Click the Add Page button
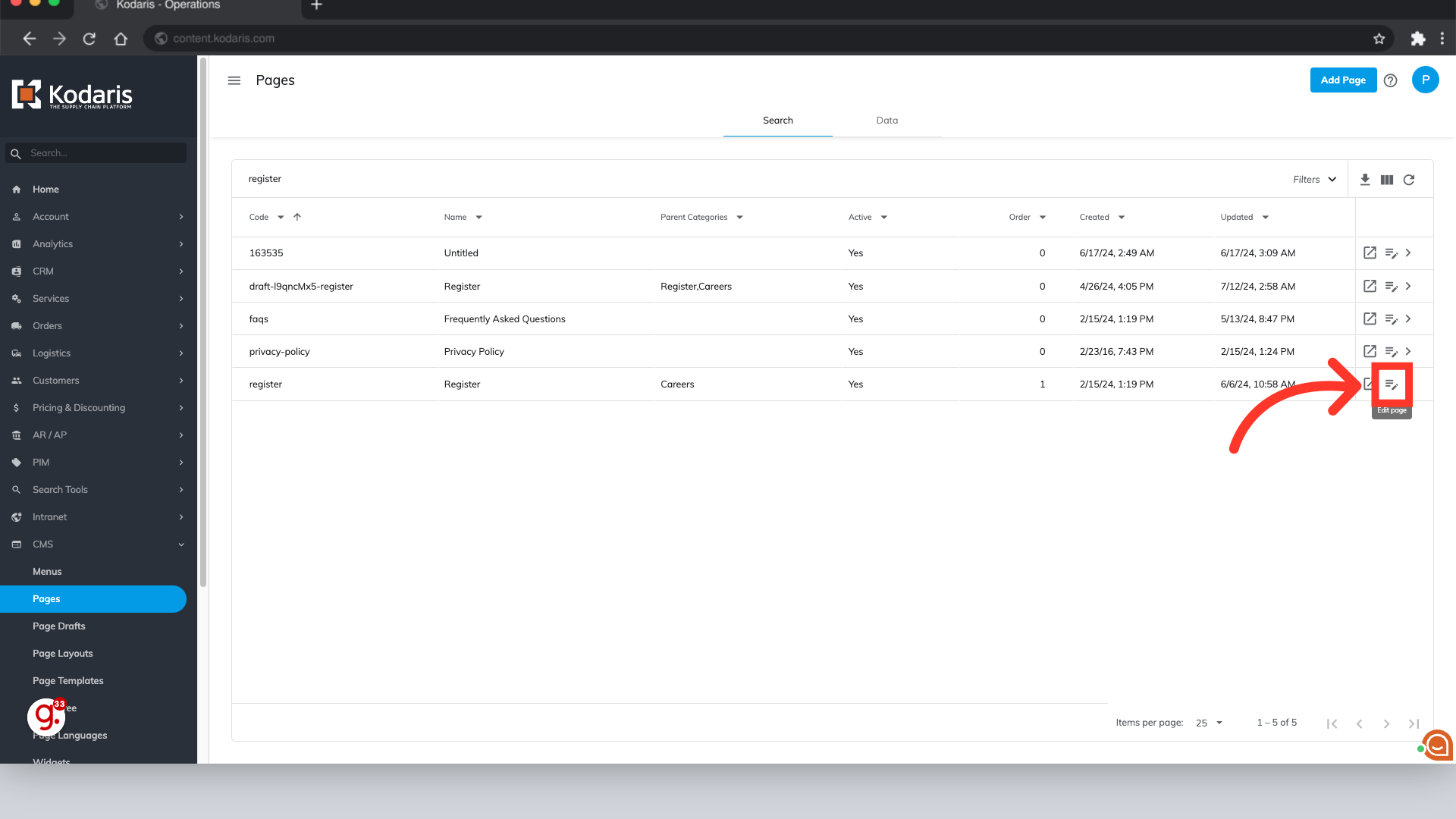The height and width of the screenshot is (819, 1456). point(1342,80)
